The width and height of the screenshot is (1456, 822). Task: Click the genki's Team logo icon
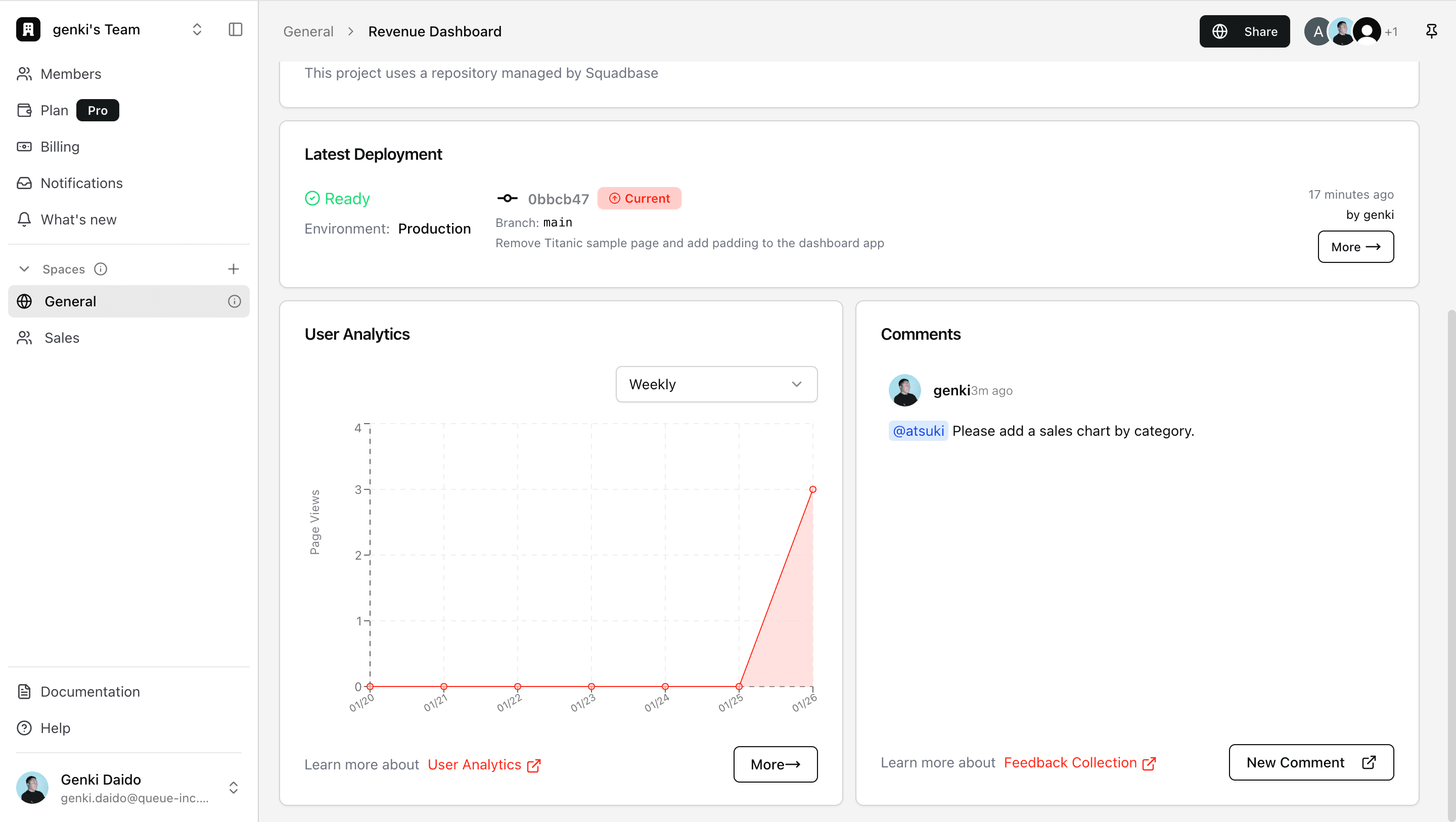pyautogui.click(x=28, y=29)
